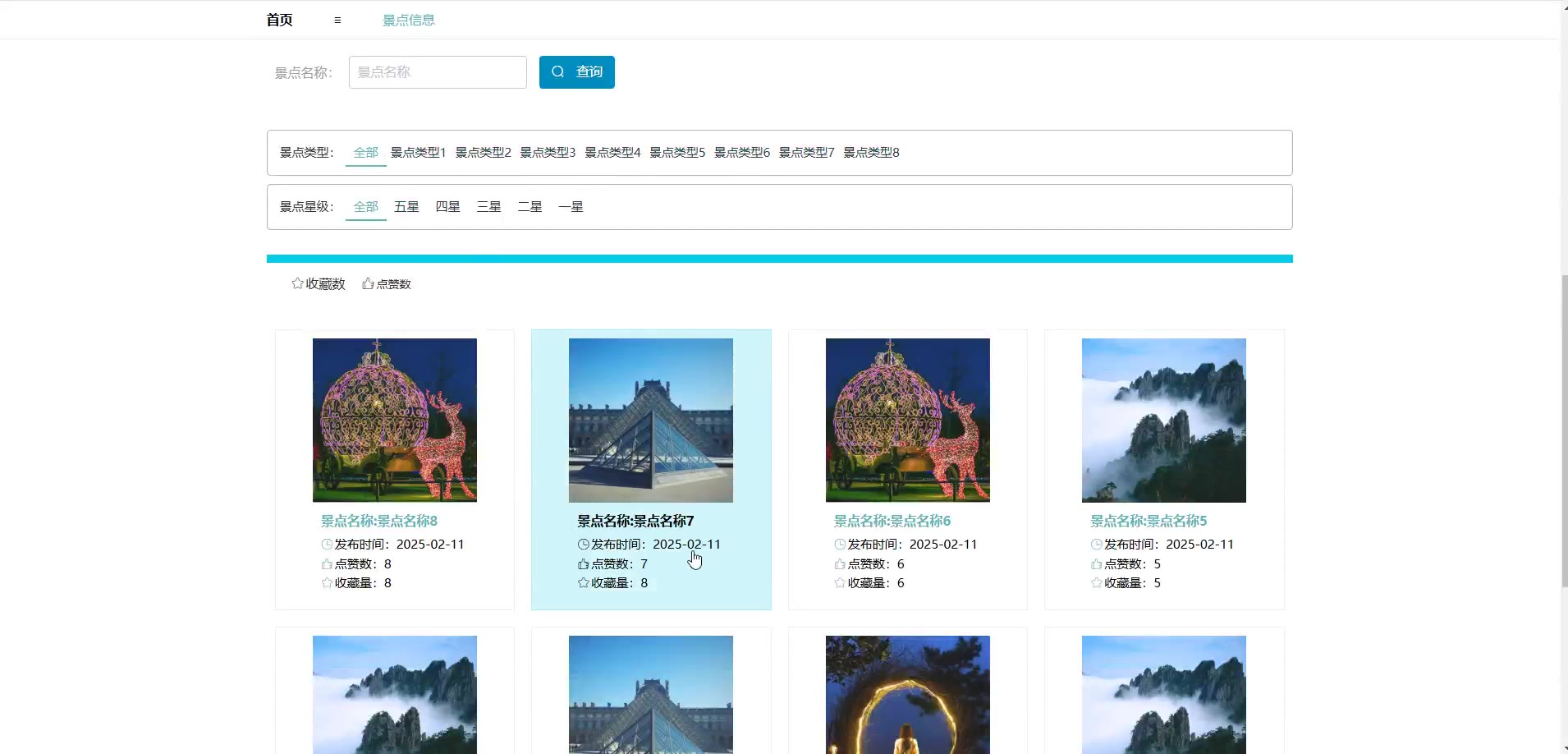Filter by 景点类型2

click(x=483, y=153)
